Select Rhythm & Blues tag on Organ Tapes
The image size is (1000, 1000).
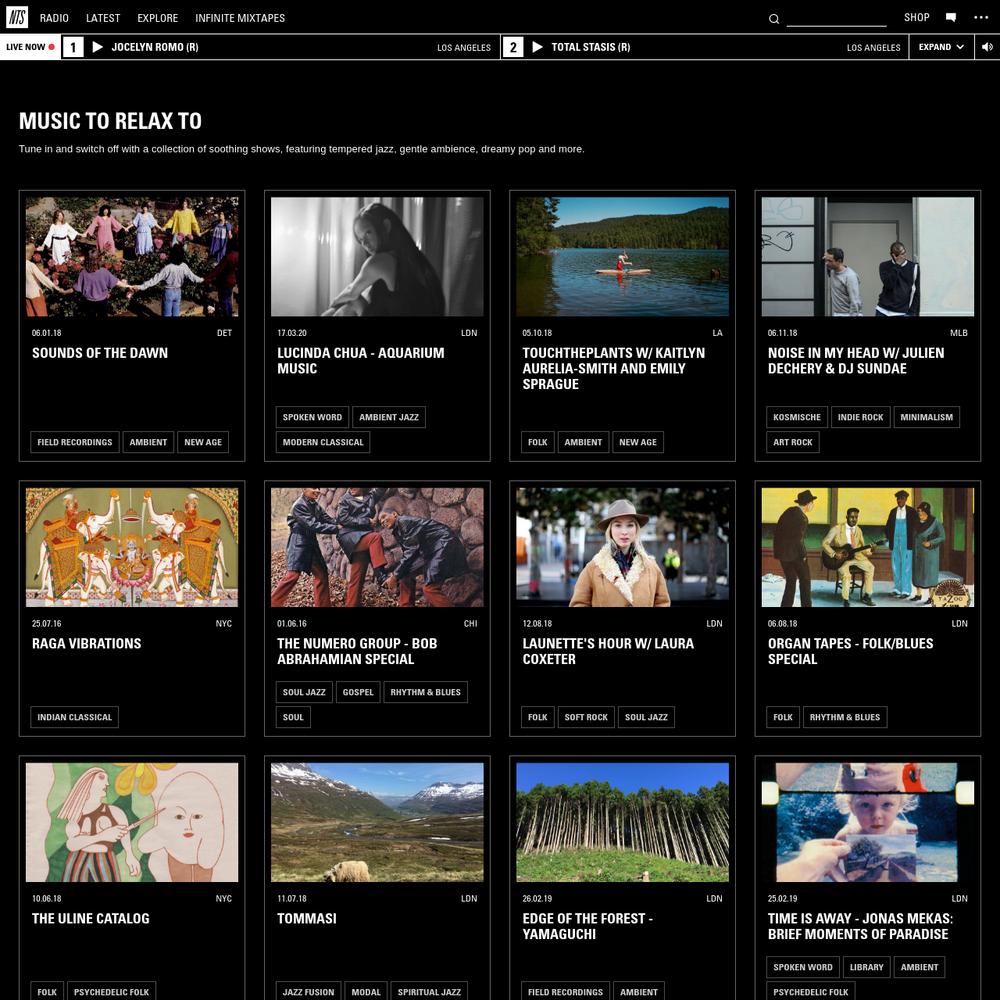(844, 717)
